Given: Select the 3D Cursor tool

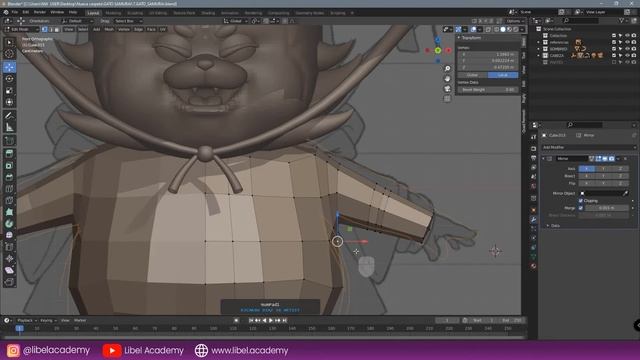Looking at the screenshot, I should click(9, 54).
